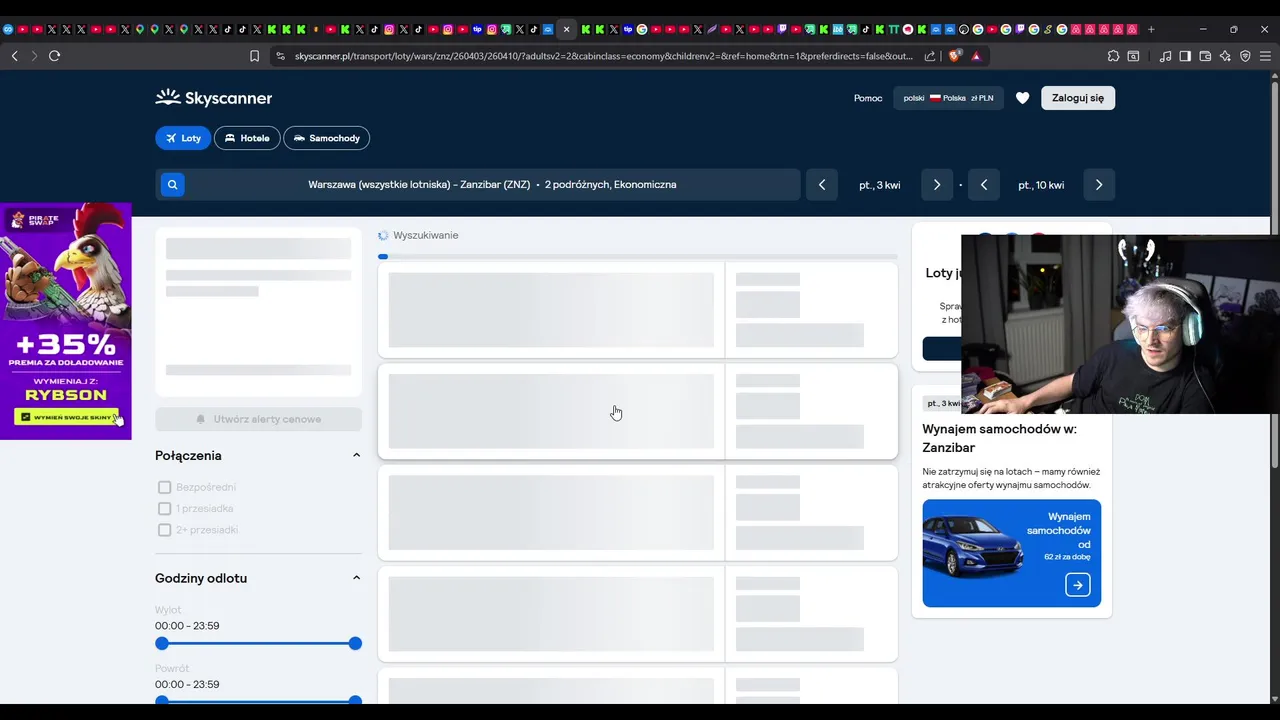
Task: Open the Brave VPN shield icon
Action: [x=1245, y=56]
